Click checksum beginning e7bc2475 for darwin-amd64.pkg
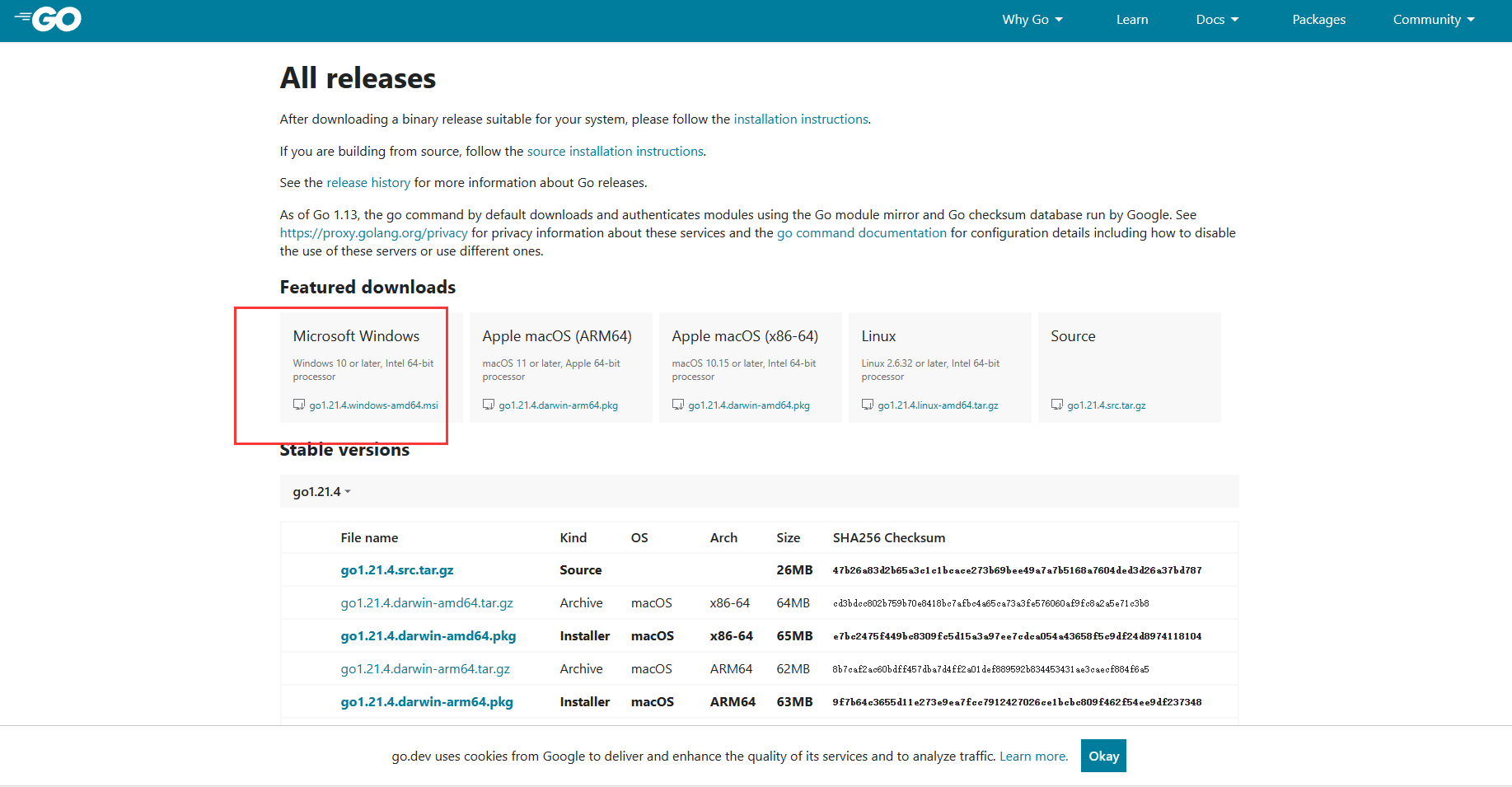 1017,636
